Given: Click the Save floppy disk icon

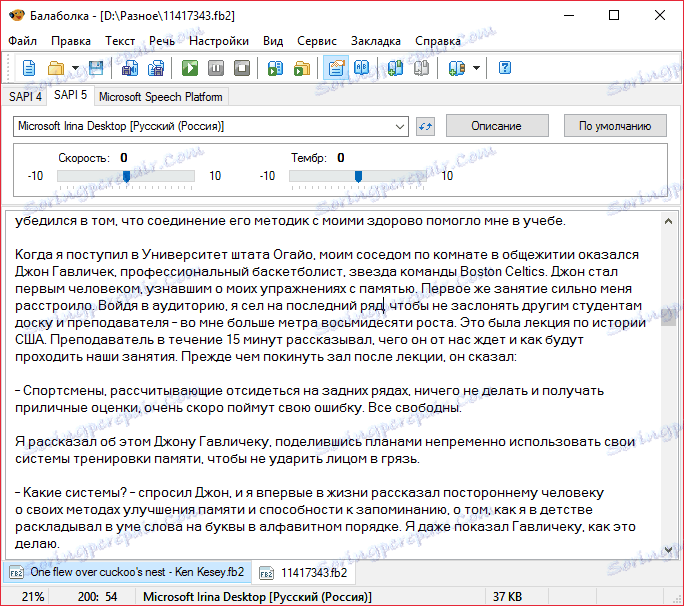Looking at the screenshot, I should (x=96, y=68).
